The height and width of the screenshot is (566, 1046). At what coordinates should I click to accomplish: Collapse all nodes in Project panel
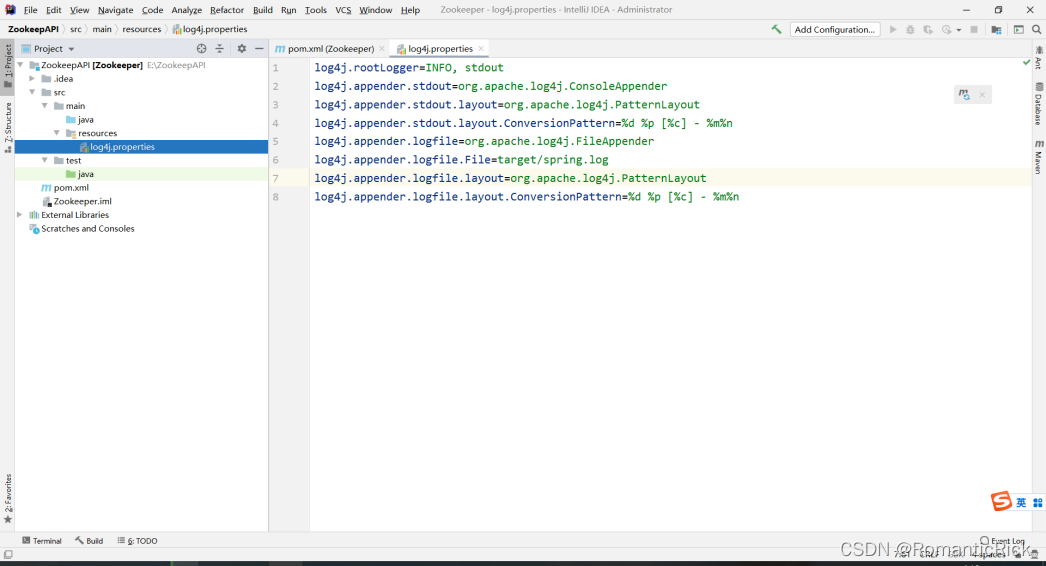click(x=219, y=49)
